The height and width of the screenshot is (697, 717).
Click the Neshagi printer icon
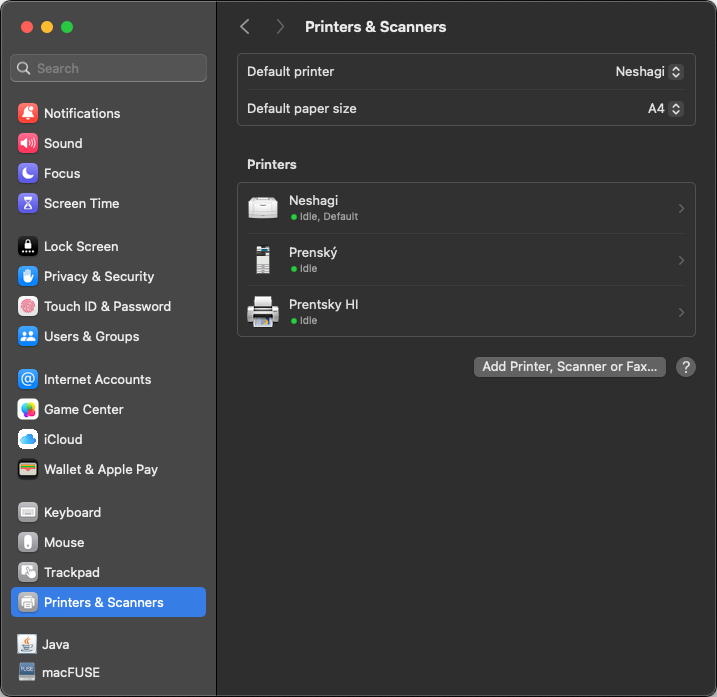pyautogui.click(x=263, y=208)
